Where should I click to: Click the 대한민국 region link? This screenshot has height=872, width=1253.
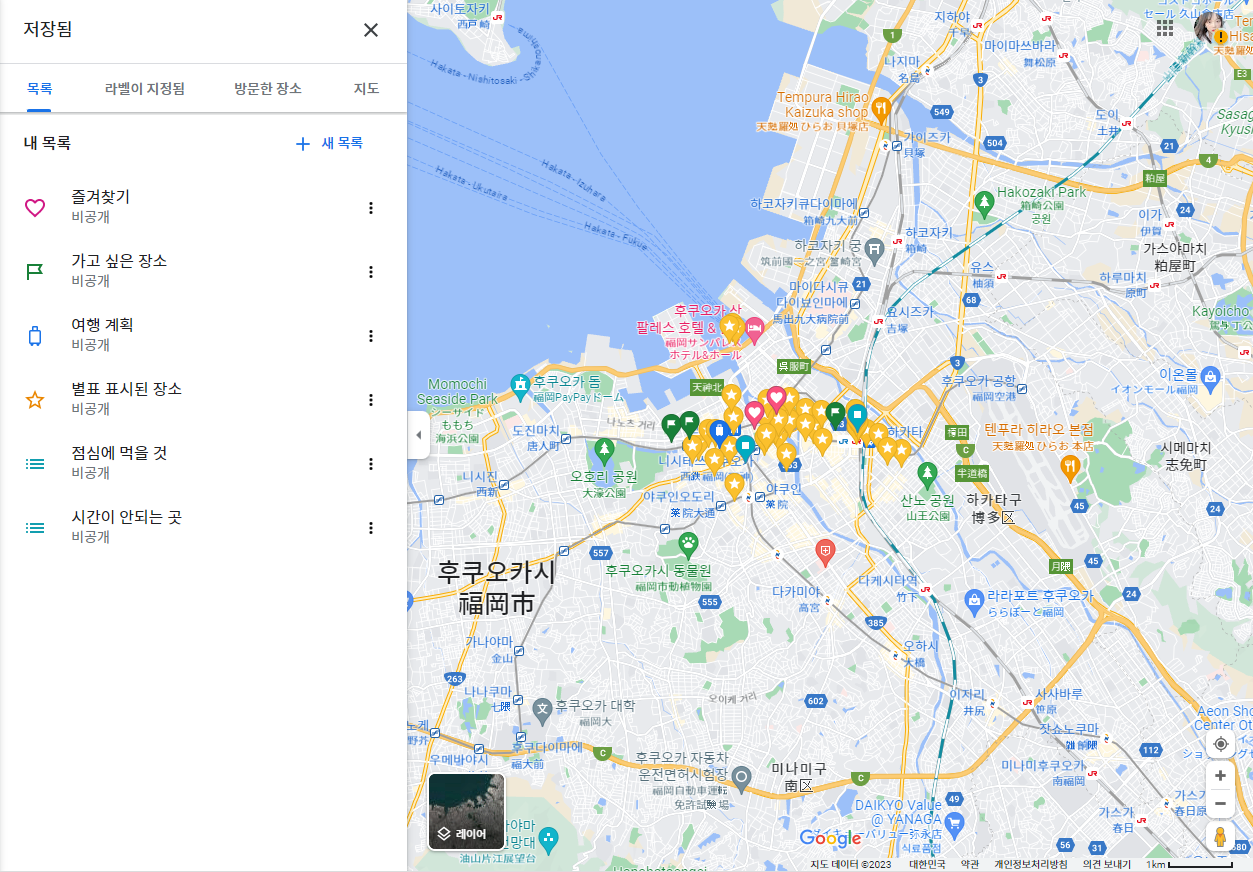click(927, 864)
